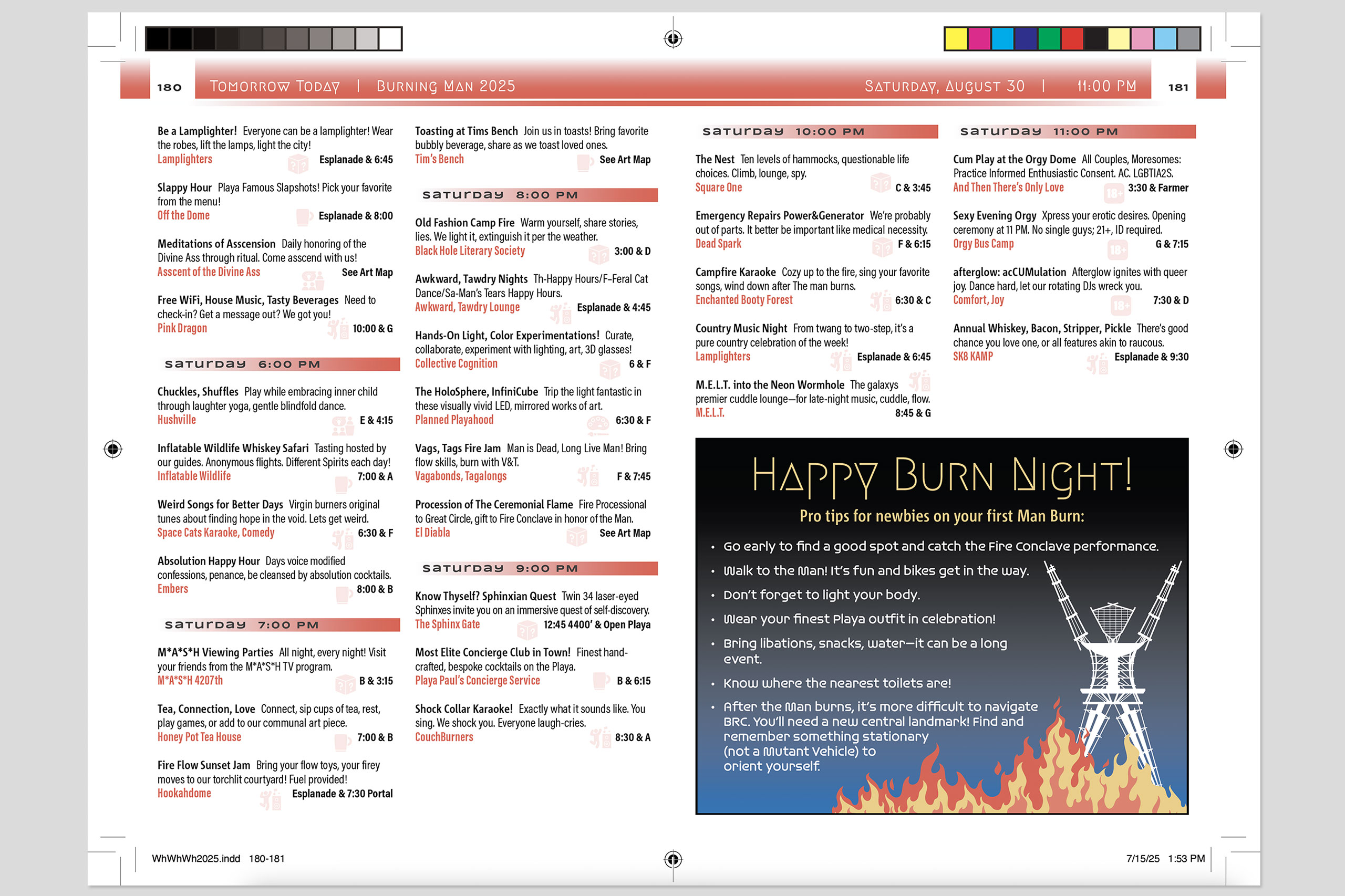Click the registration crosshair mark at top center

[x=673, y=38]
